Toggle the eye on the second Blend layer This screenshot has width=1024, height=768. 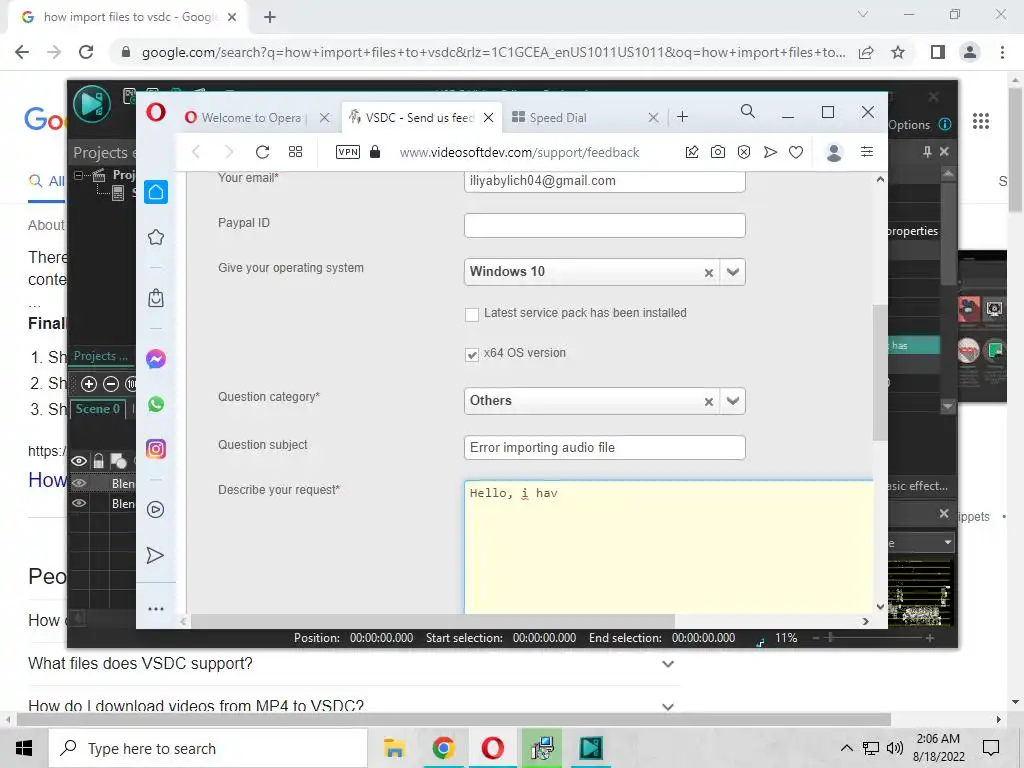coord(79,503)
